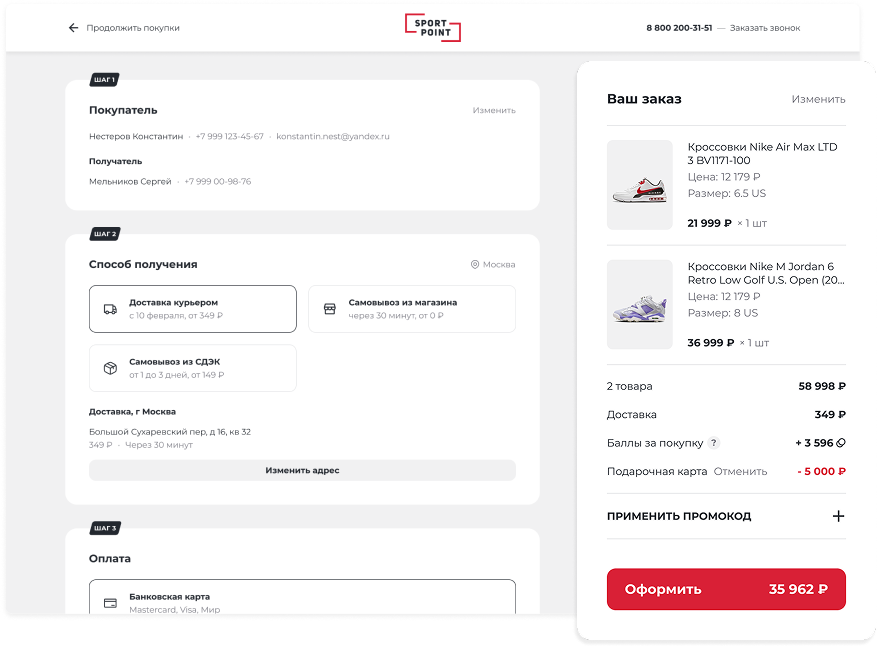
Task: Click the Изменить адрес button
Action: (302, 470)
